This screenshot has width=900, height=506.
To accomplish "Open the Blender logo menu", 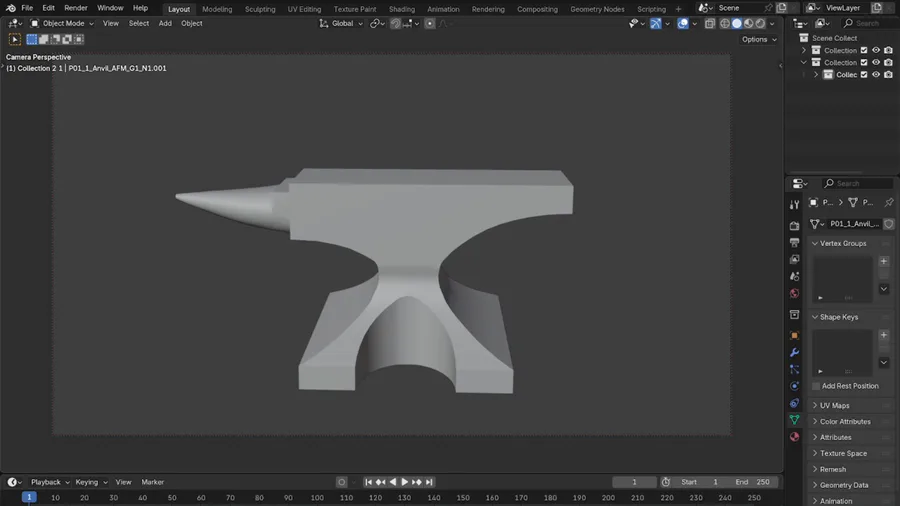I will (x=10, y=8).
